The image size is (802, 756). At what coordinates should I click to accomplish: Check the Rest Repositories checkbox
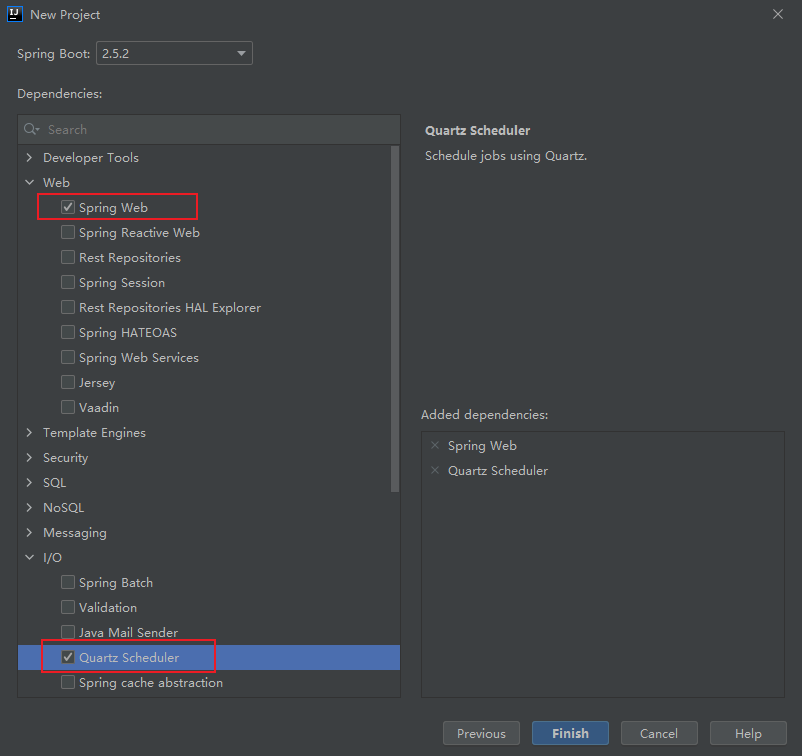click(x=68, y=257)
